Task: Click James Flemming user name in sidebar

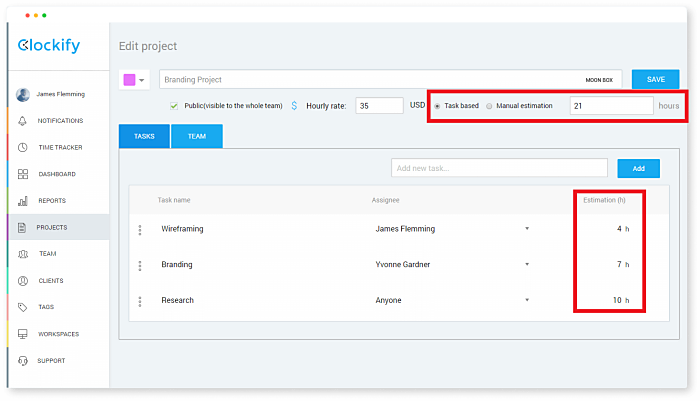Action: [61, 94]
